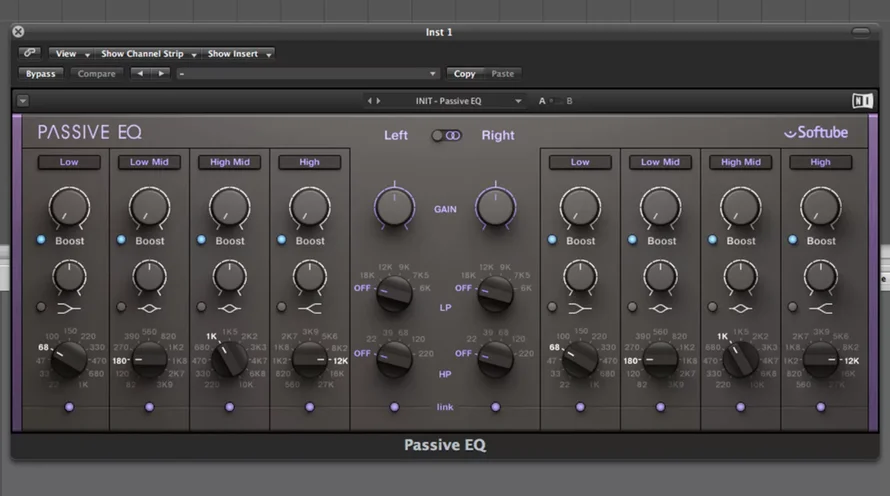Image resolution: width=890 pixels, height=496 pixels.
Task: Toggle the link dot under left High Mid band
Action: point(229,407)
